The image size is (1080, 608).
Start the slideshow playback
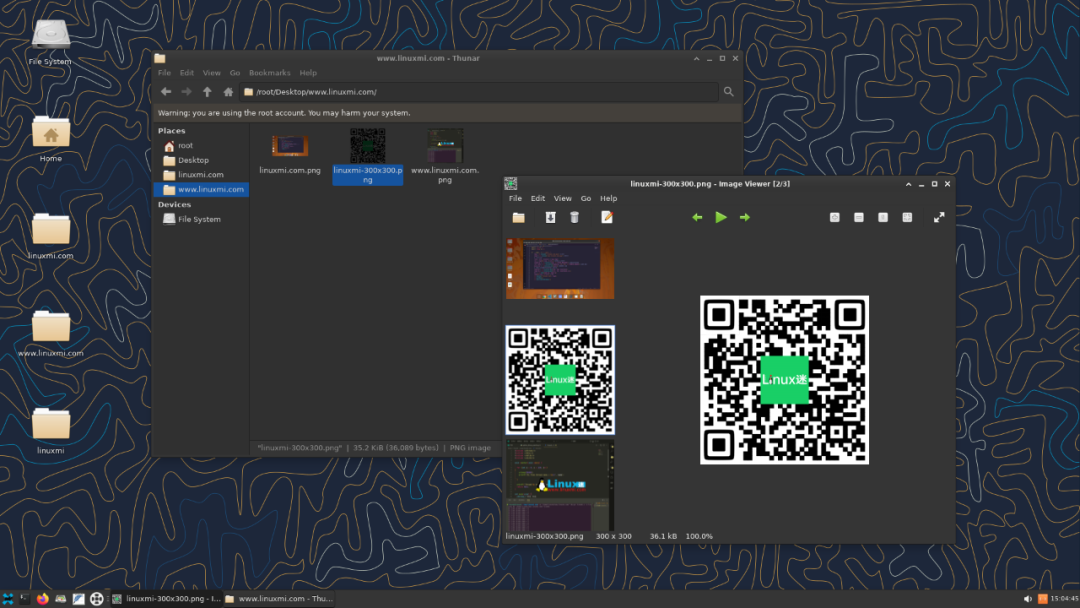click(x=721, y=217)
